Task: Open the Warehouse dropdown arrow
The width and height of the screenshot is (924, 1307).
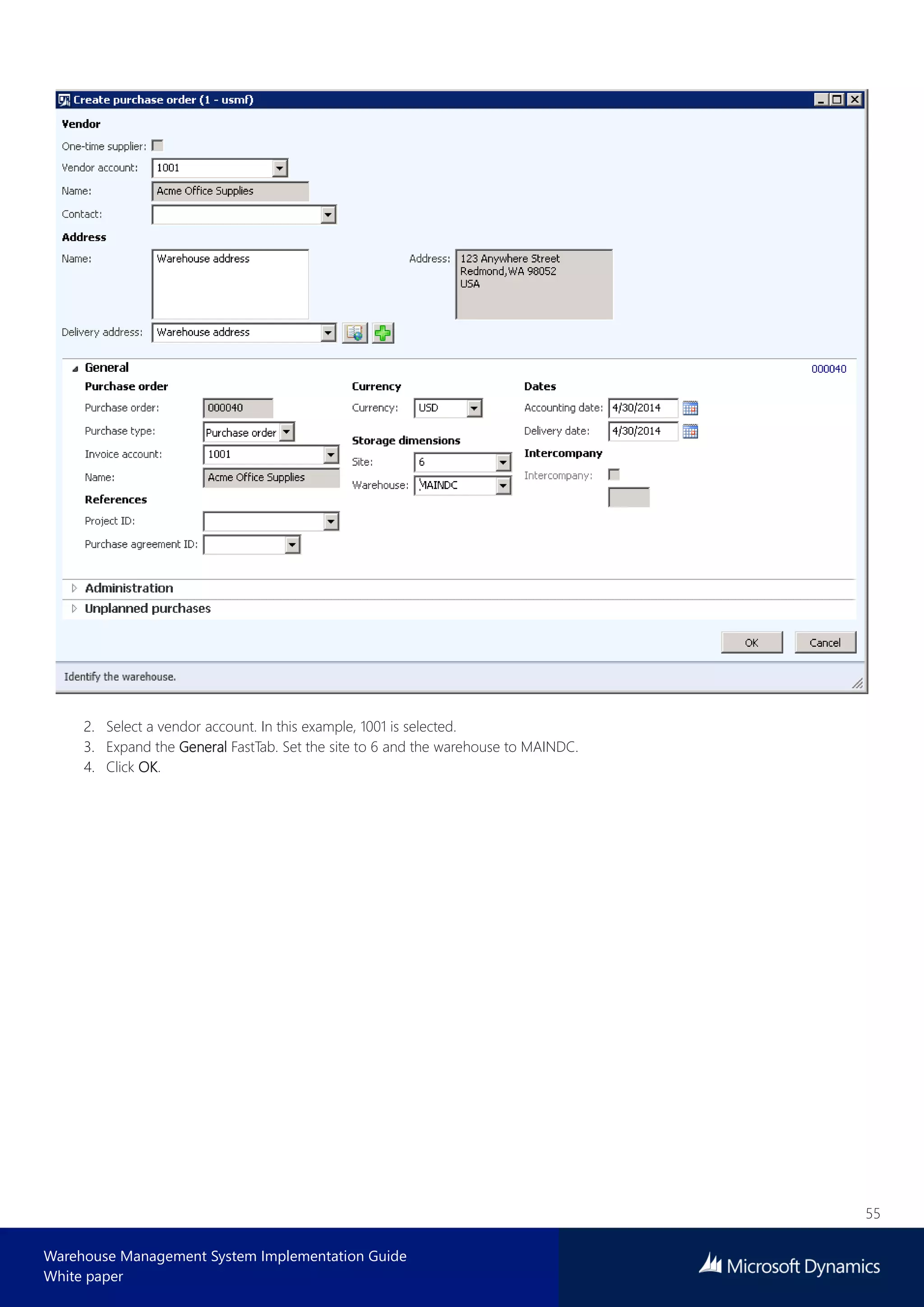Action: coord(503,486)
